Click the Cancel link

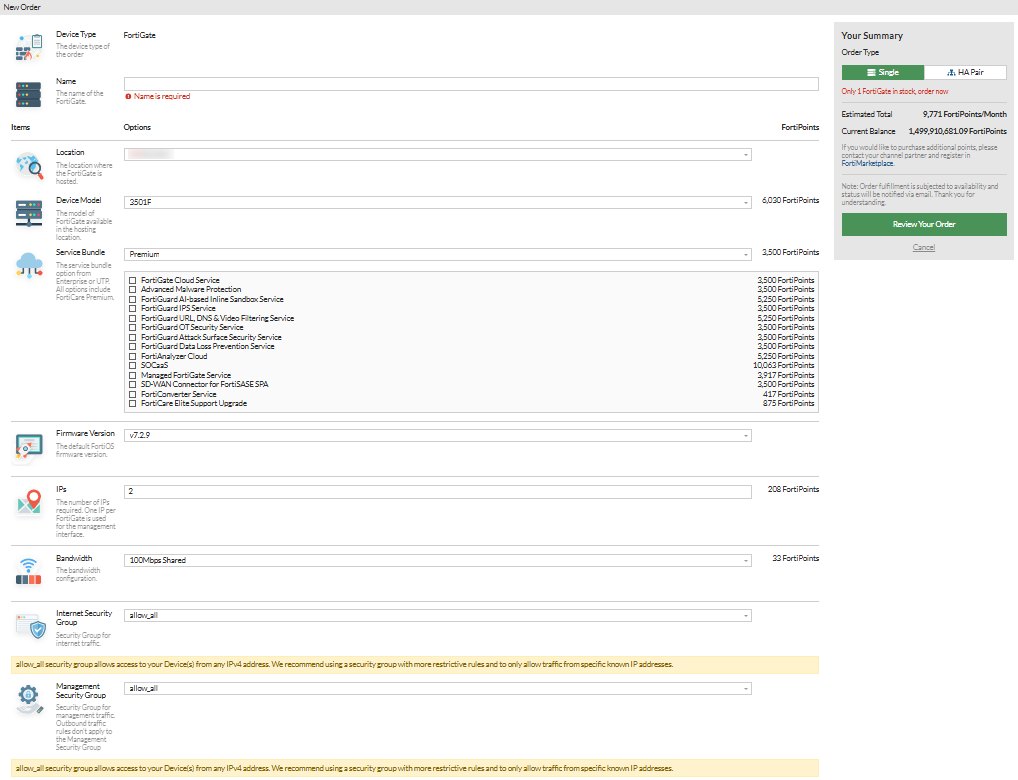click(924, 247)
